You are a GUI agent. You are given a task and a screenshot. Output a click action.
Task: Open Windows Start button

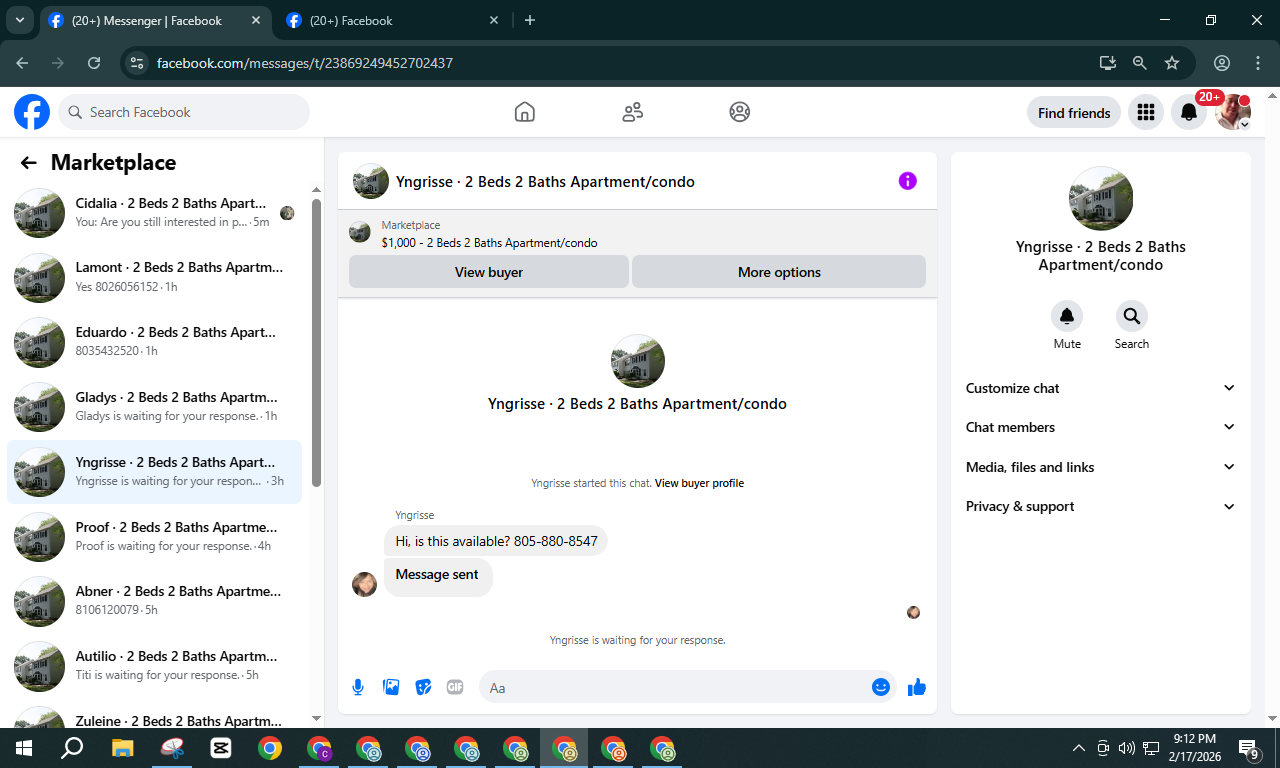[24, 748]
